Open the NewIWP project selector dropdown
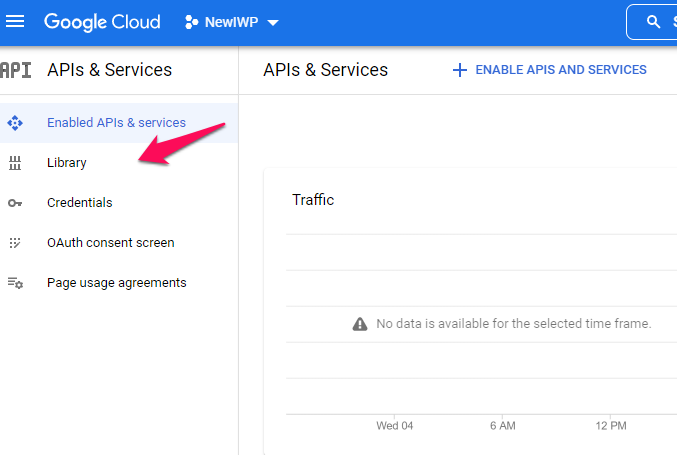This screenshot has height=455, width=677. pos(232,22)
